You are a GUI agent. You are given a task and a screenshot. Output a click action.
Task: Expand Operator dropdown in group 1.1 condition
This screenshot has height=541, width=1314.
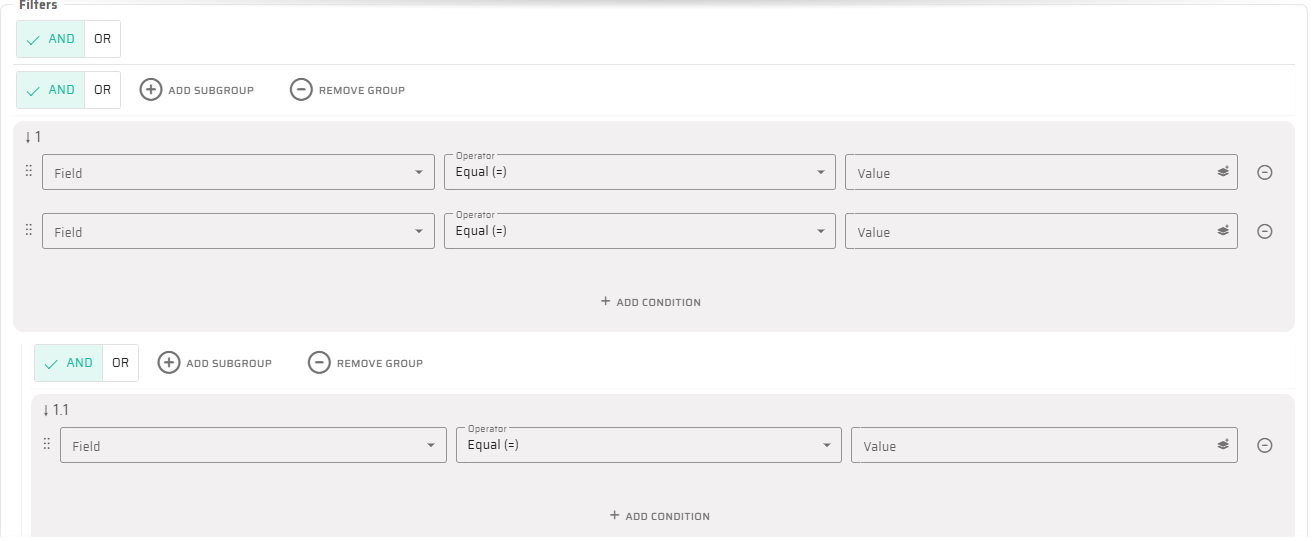(x=648, y=446)
